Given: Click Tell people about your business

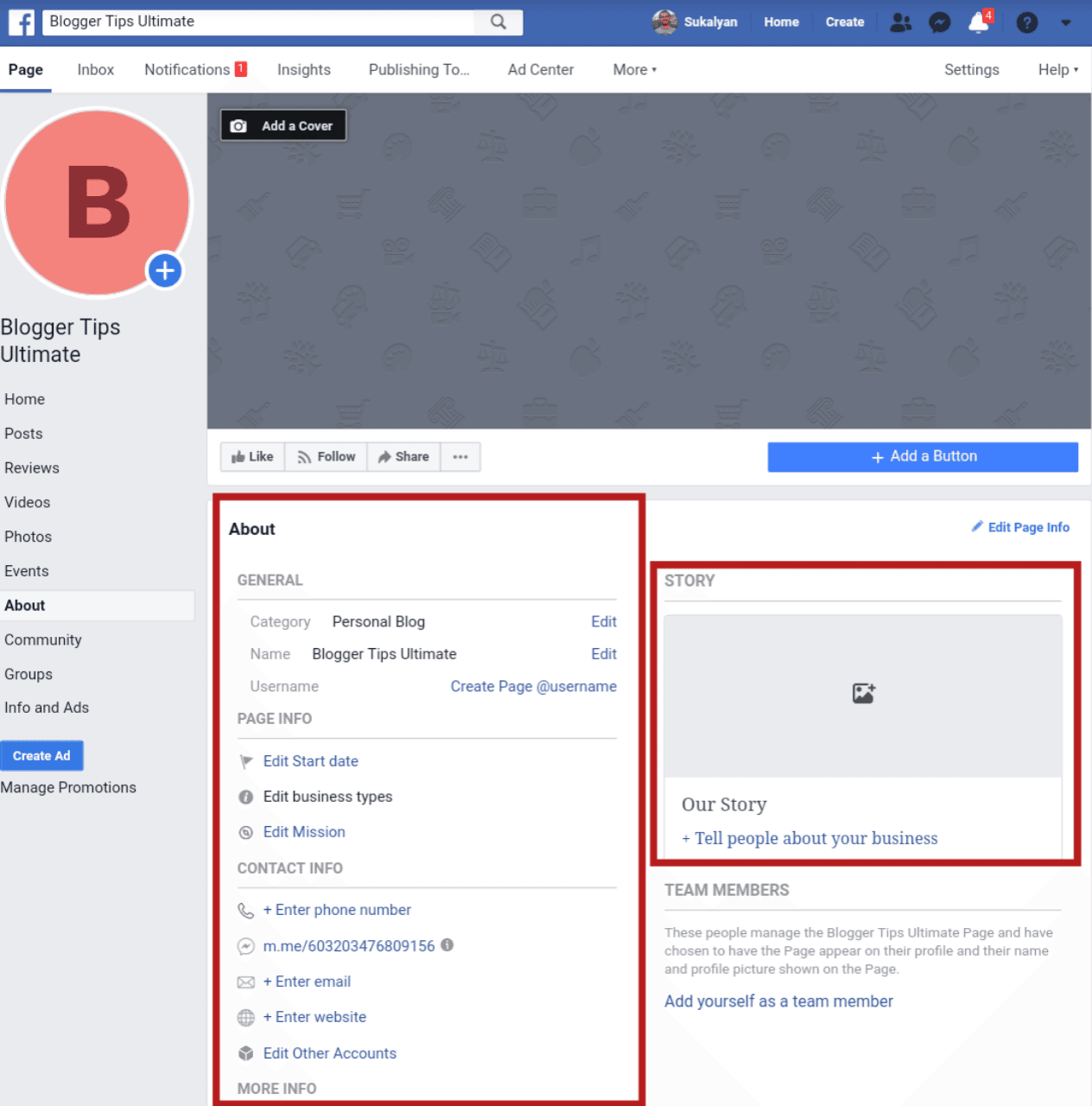Looking at the screenshot, I should click(809, 838).
